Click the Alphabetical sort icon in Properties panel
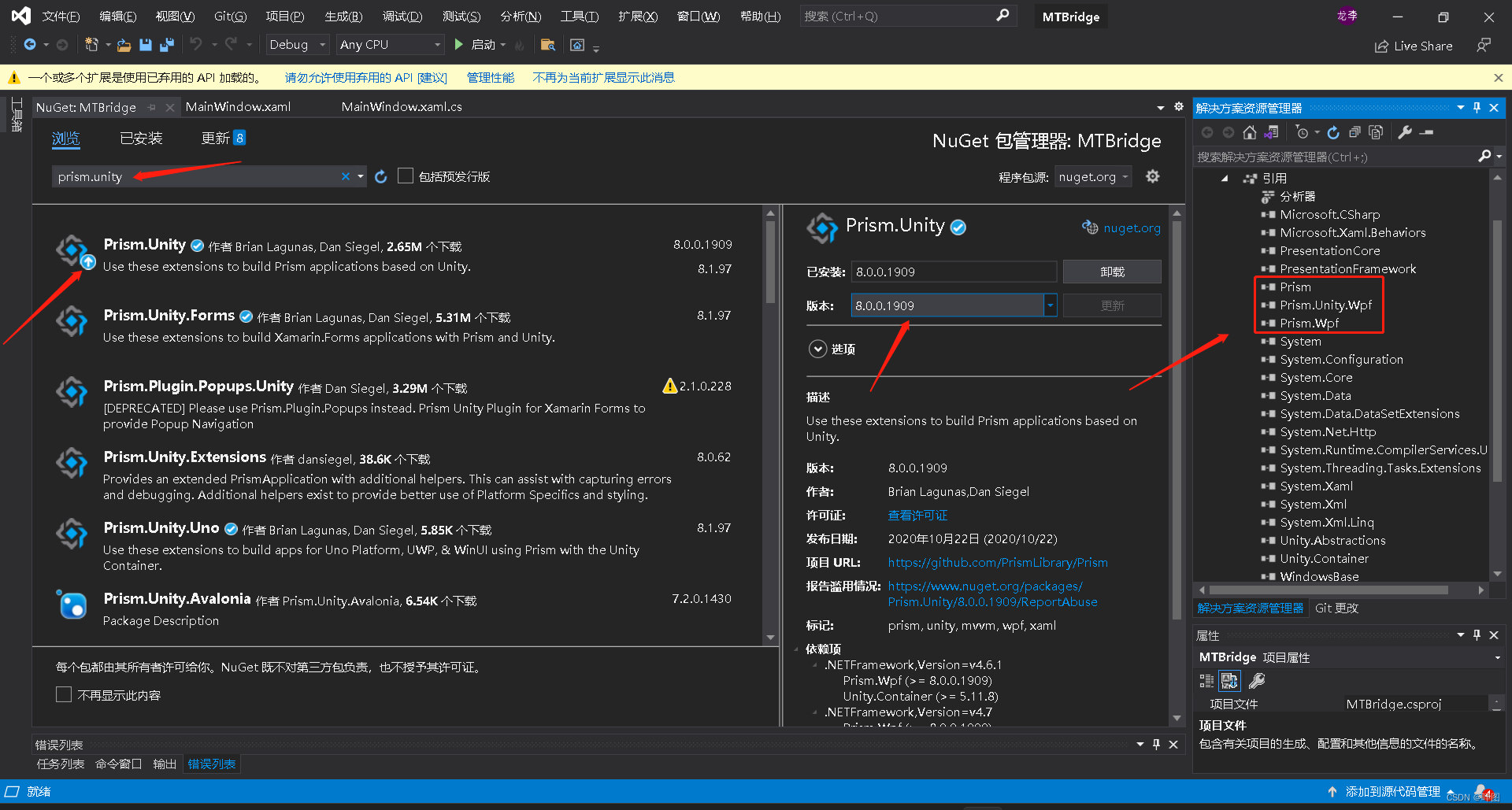Screen dimensions: 1512x810 [1230, 681]
